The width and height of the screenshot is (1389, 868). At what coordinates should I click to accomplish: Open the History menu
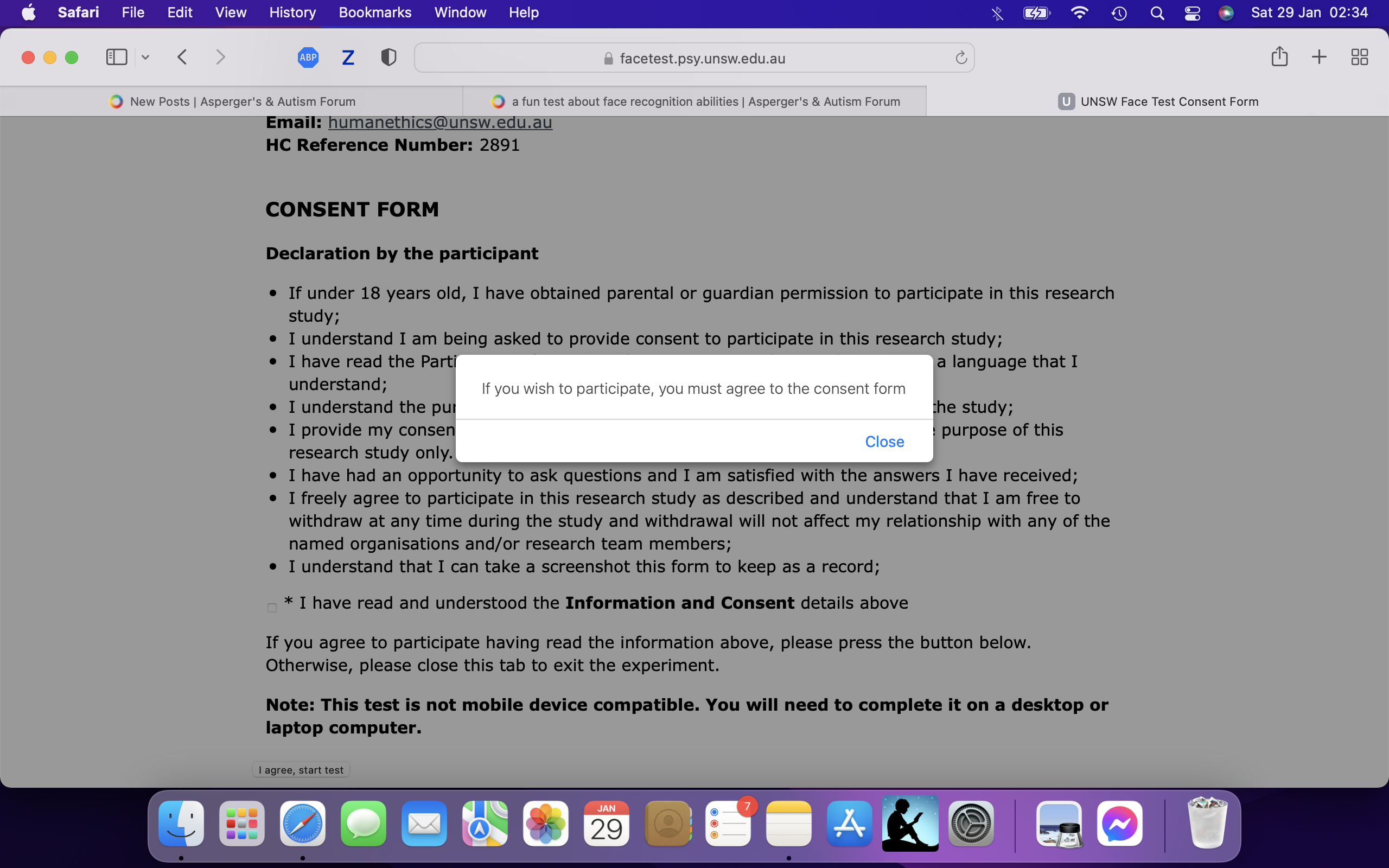click(292, 12)
